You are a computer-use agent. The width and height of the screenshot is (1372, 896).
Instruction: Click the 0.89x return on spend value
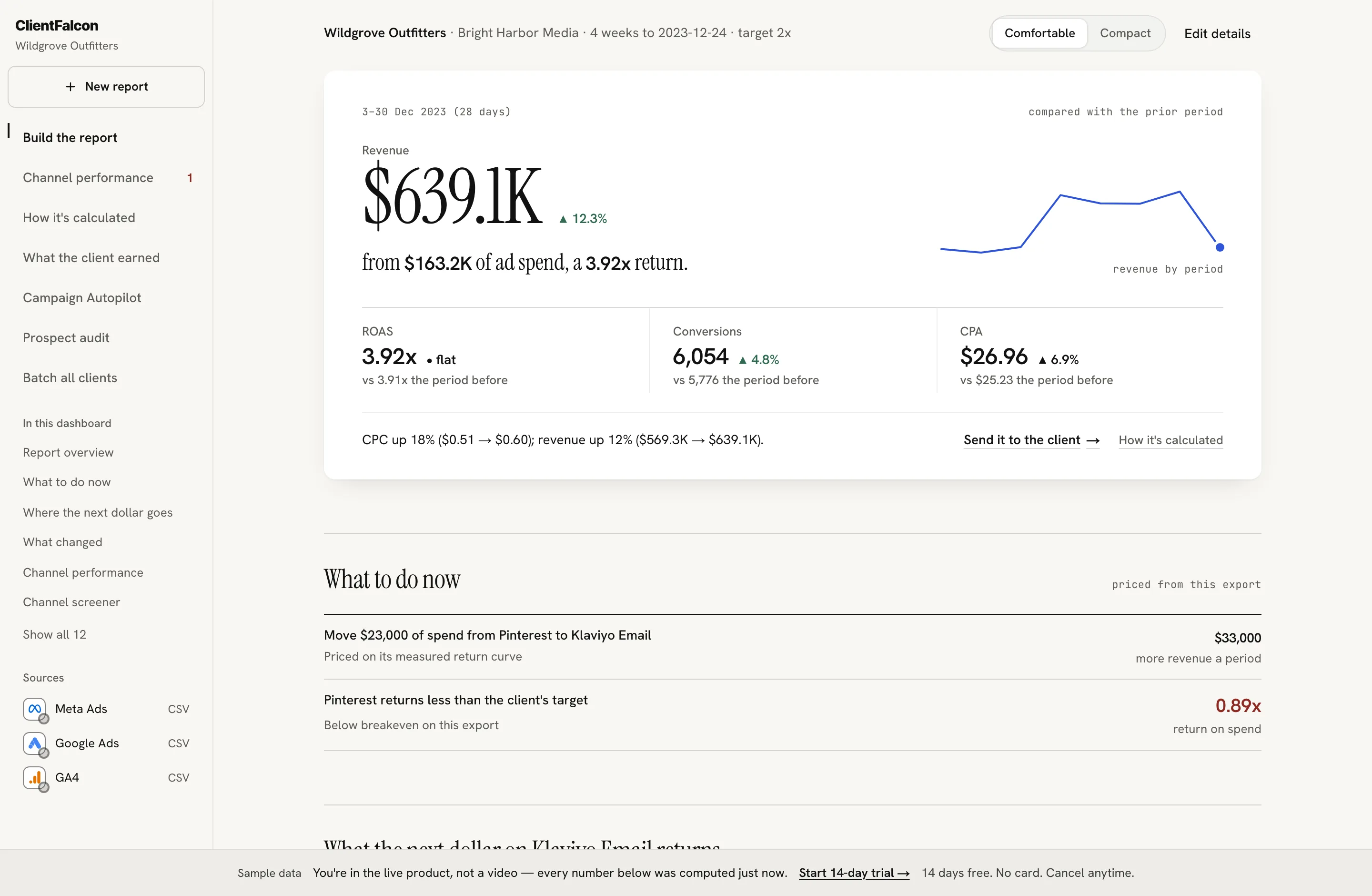(x=1238, y=706)
